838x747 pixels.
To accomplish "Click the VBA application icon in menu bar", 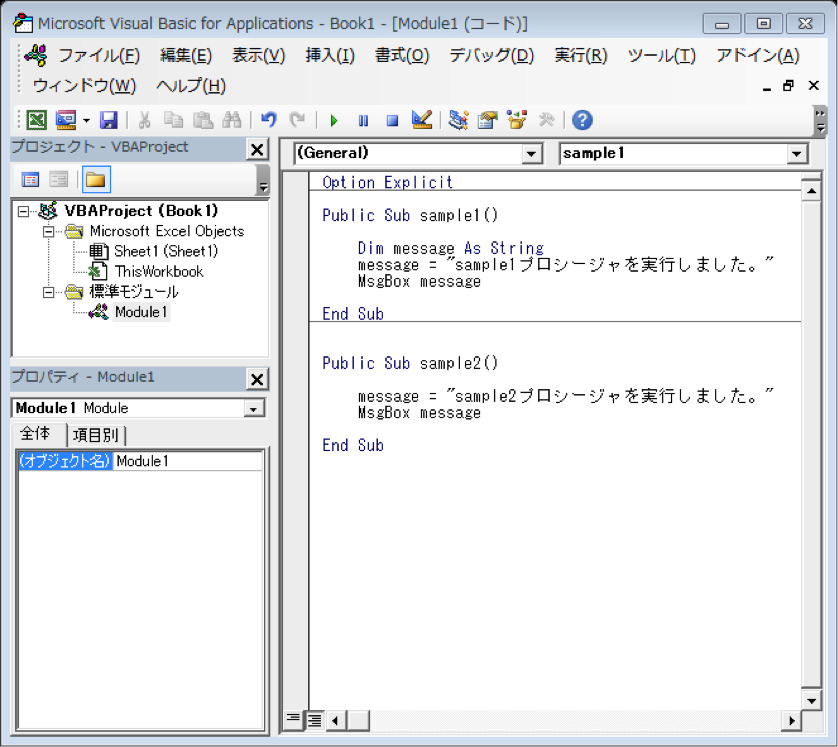I will (35, 56).
